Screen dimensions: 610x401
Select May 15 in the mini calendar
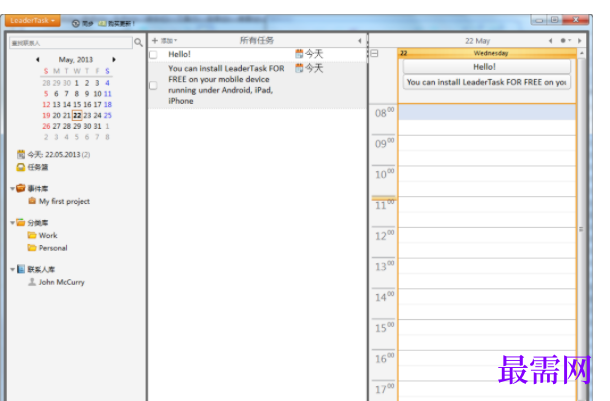77,105
